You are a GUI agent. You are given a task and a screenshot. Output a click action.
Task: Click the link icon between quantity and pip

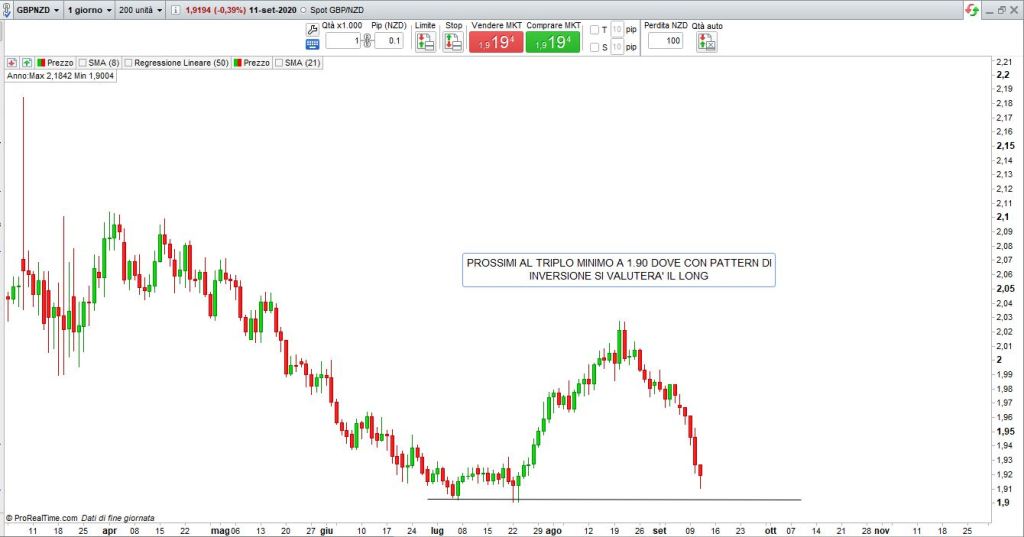point(367,41)
